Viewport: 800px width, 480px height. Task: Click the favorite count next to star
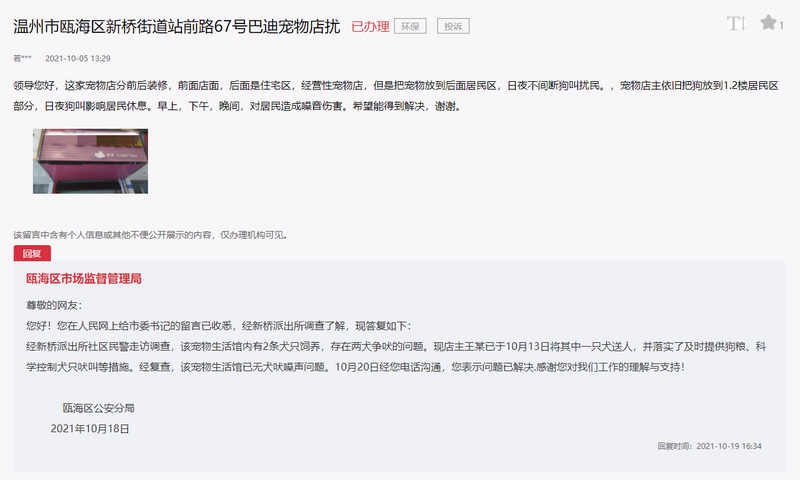click(x=781, y=25)
